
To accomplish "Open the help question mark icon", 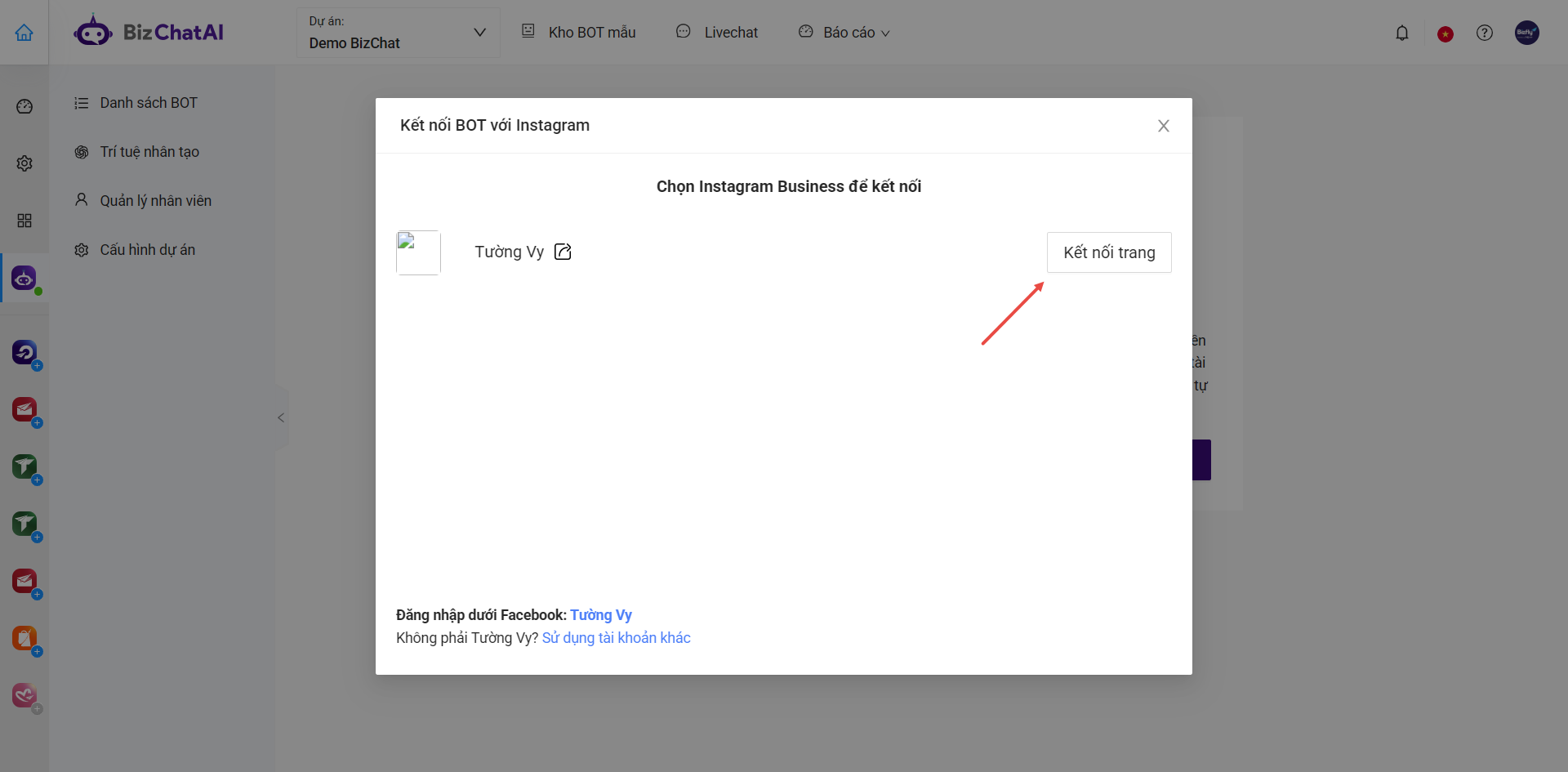I will point(1485,33).
